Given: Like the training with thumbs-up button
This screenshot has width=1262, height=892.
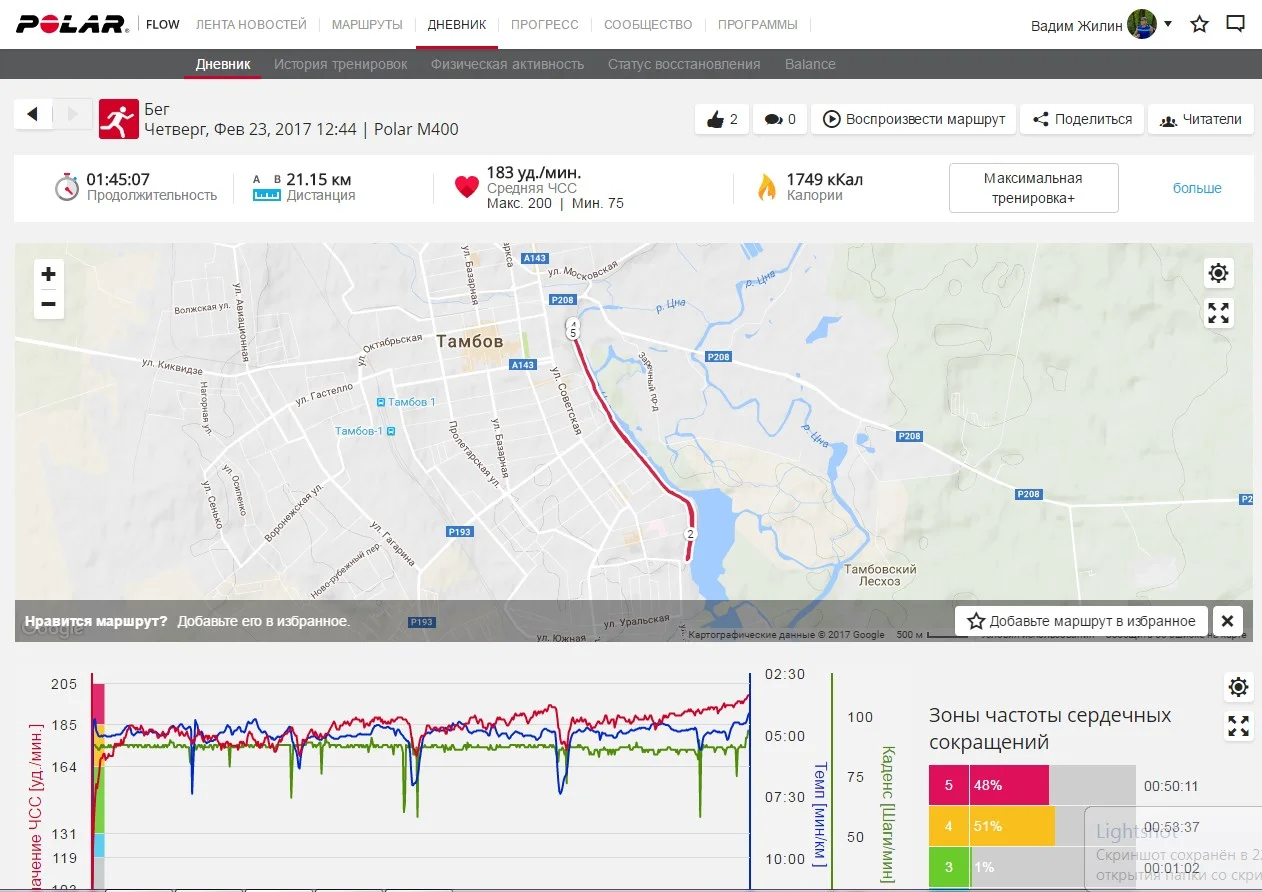Looking at the screenshot, I should tap(722, 119).
